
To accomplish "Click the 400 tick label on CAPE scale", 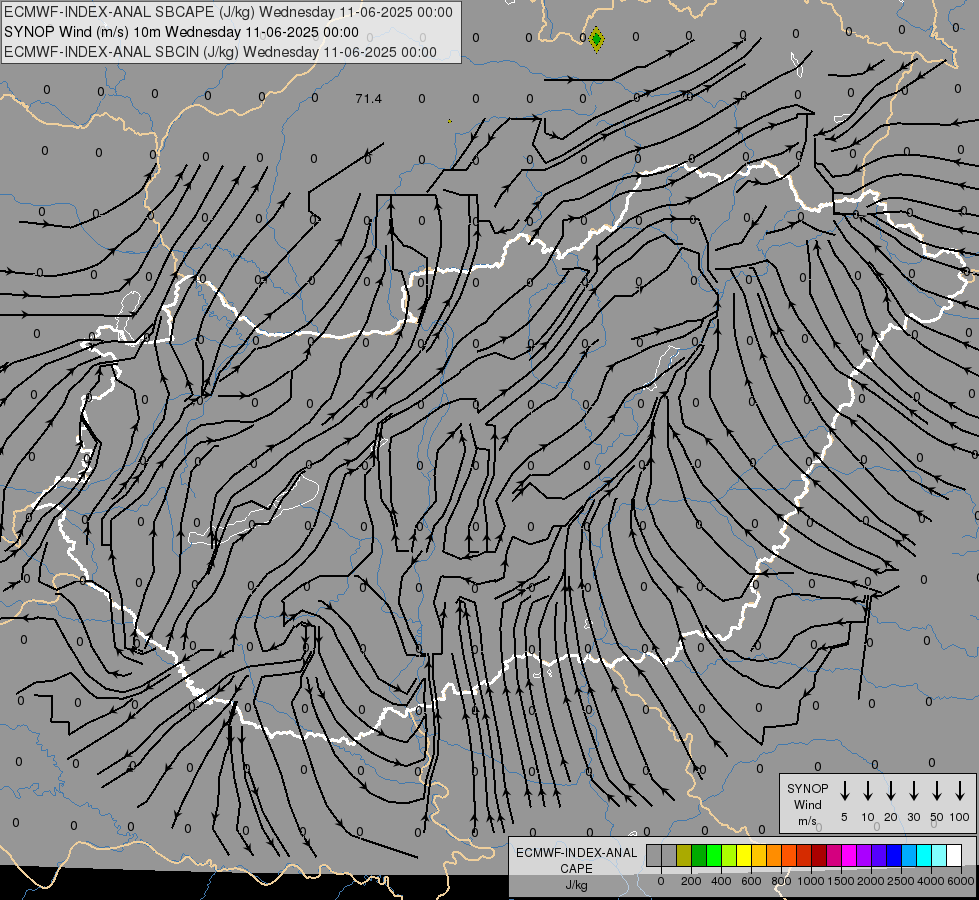I will (721, 881).
